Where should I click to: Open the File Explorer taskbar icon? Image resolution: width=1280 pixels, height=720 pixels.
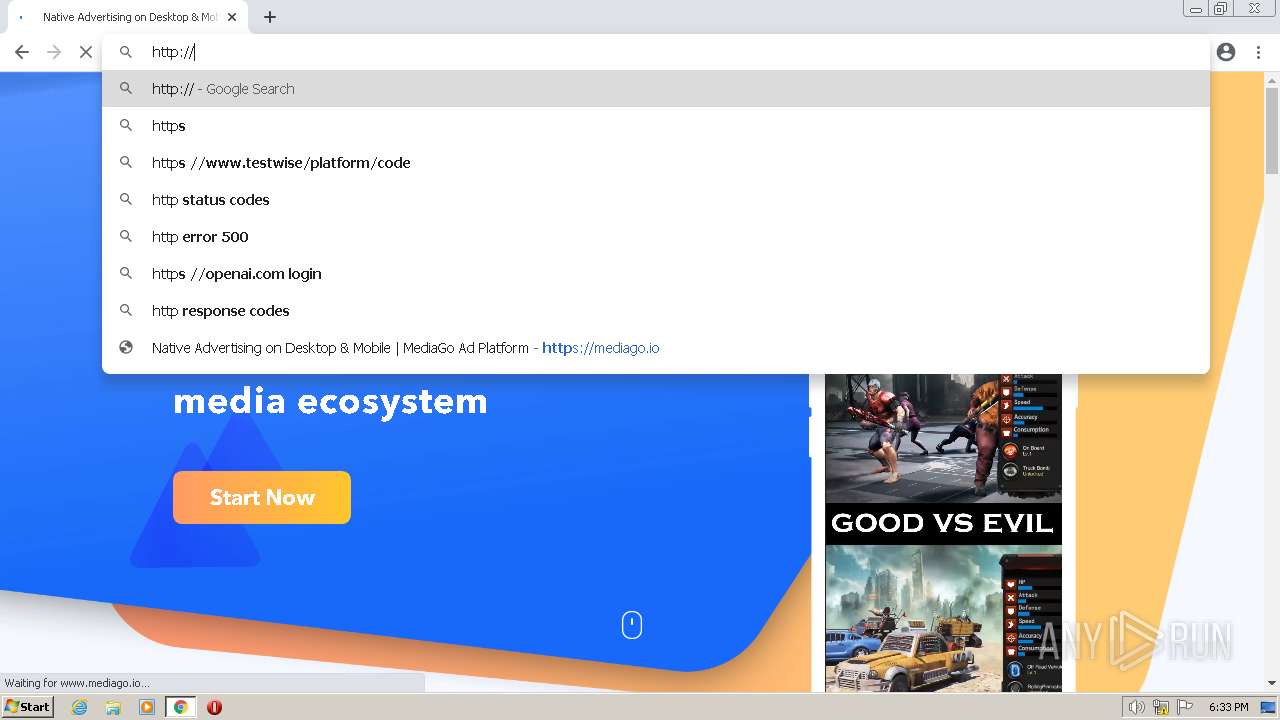coord(113,707)
